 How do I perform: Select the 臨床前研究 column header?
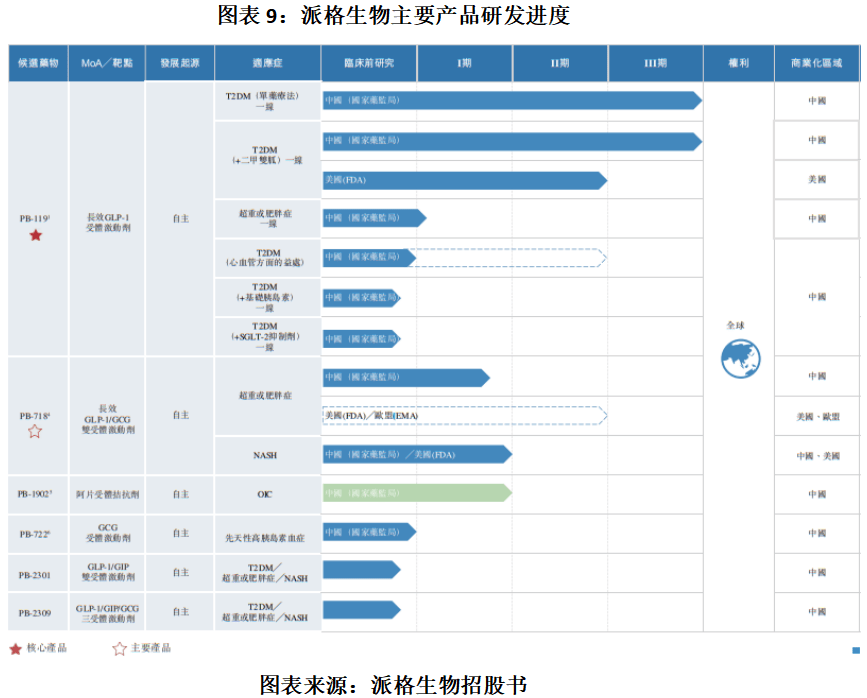[369, 63]
